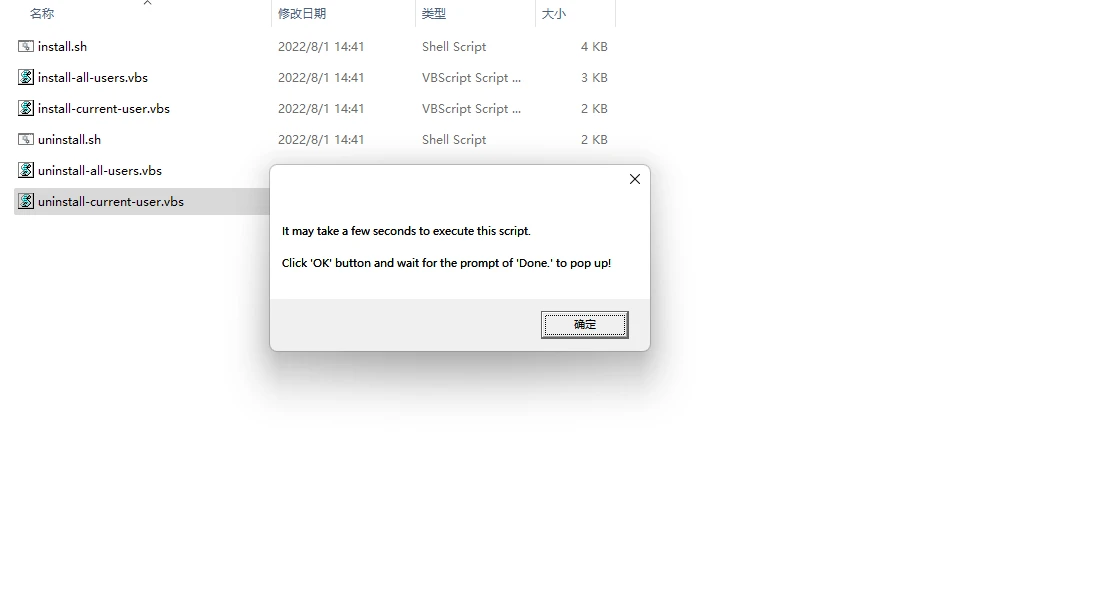Sort files by 名称 column header
Image resolution: width=1117 pixels, height=609 pixels.
tap(42, 14)
